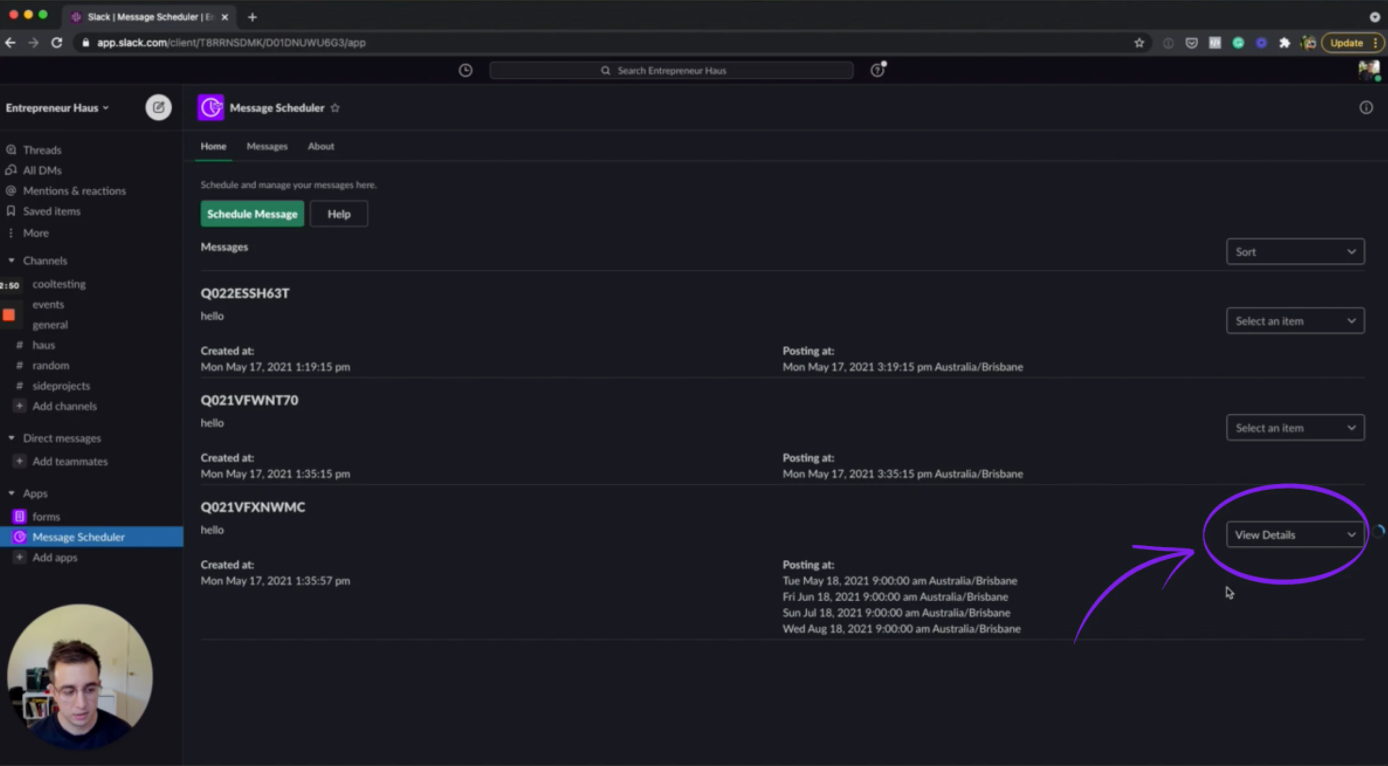Collapse the Channels section
Image resolution: width=1388 pixels, height=766 pixels.
click(x=12, y=261)
